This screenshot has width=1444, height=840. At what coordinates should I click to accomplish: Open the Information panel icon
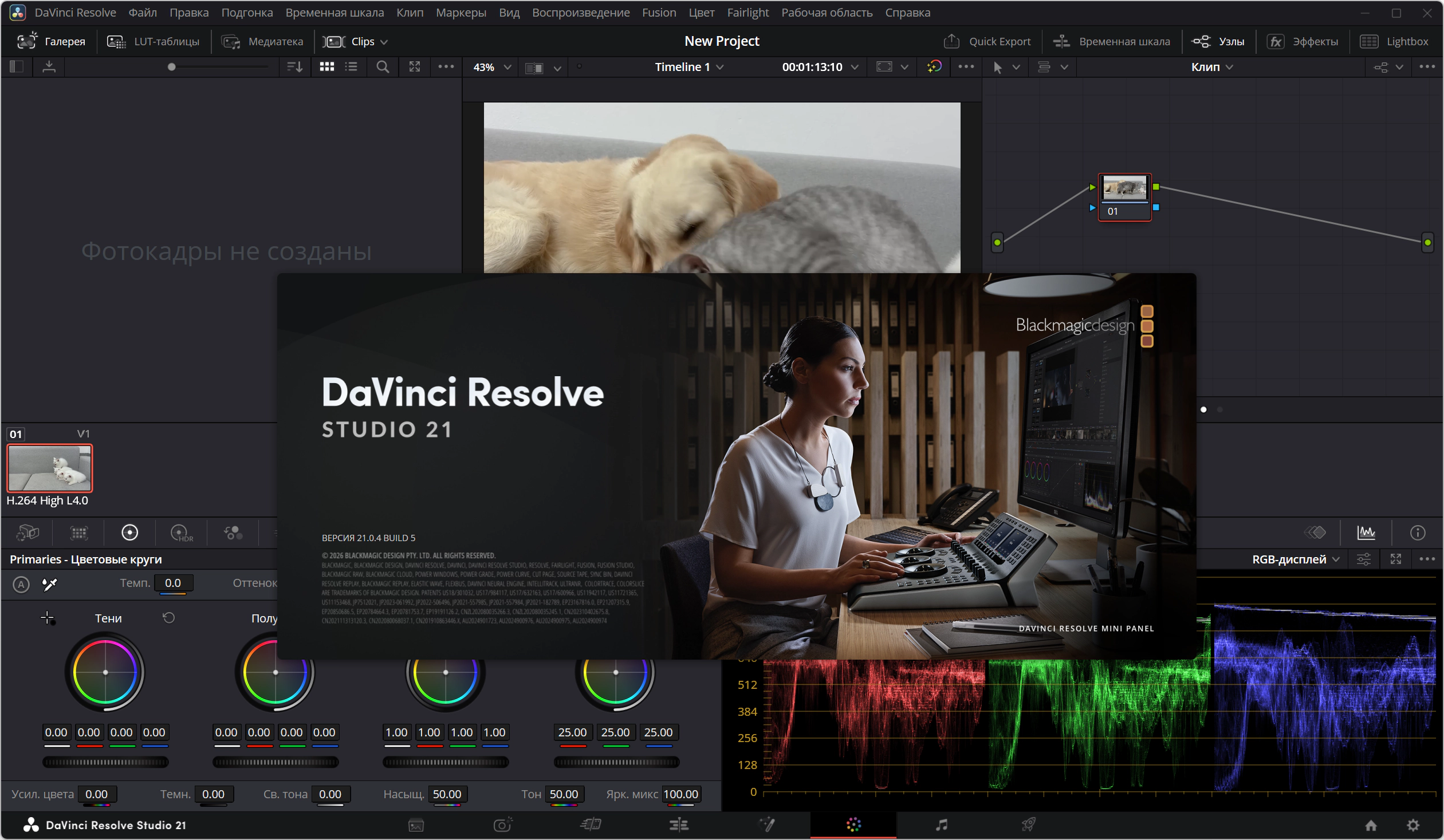[1418, 533]
